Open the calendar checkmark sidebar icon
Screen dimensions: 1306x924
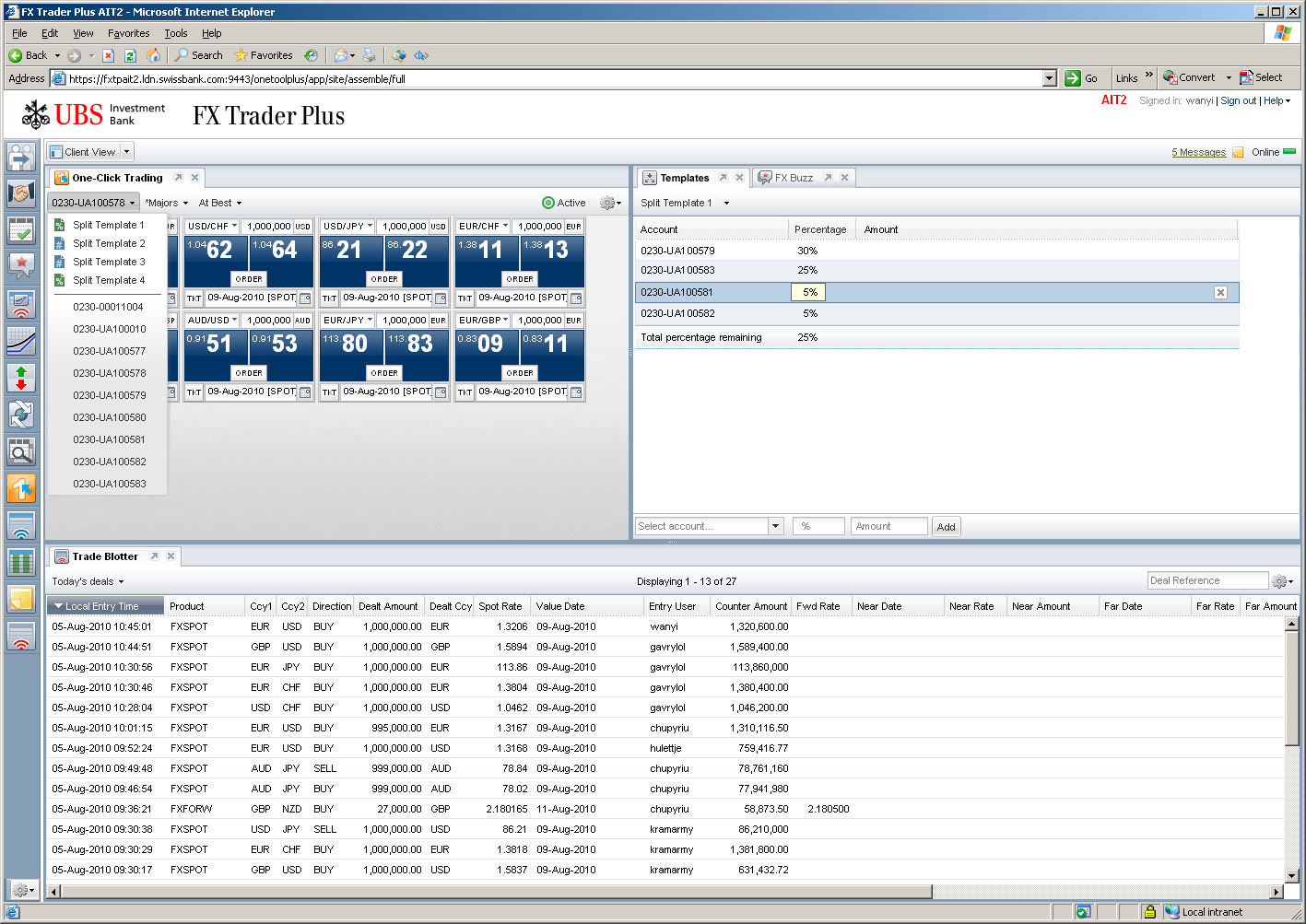(x=21, y=230)
